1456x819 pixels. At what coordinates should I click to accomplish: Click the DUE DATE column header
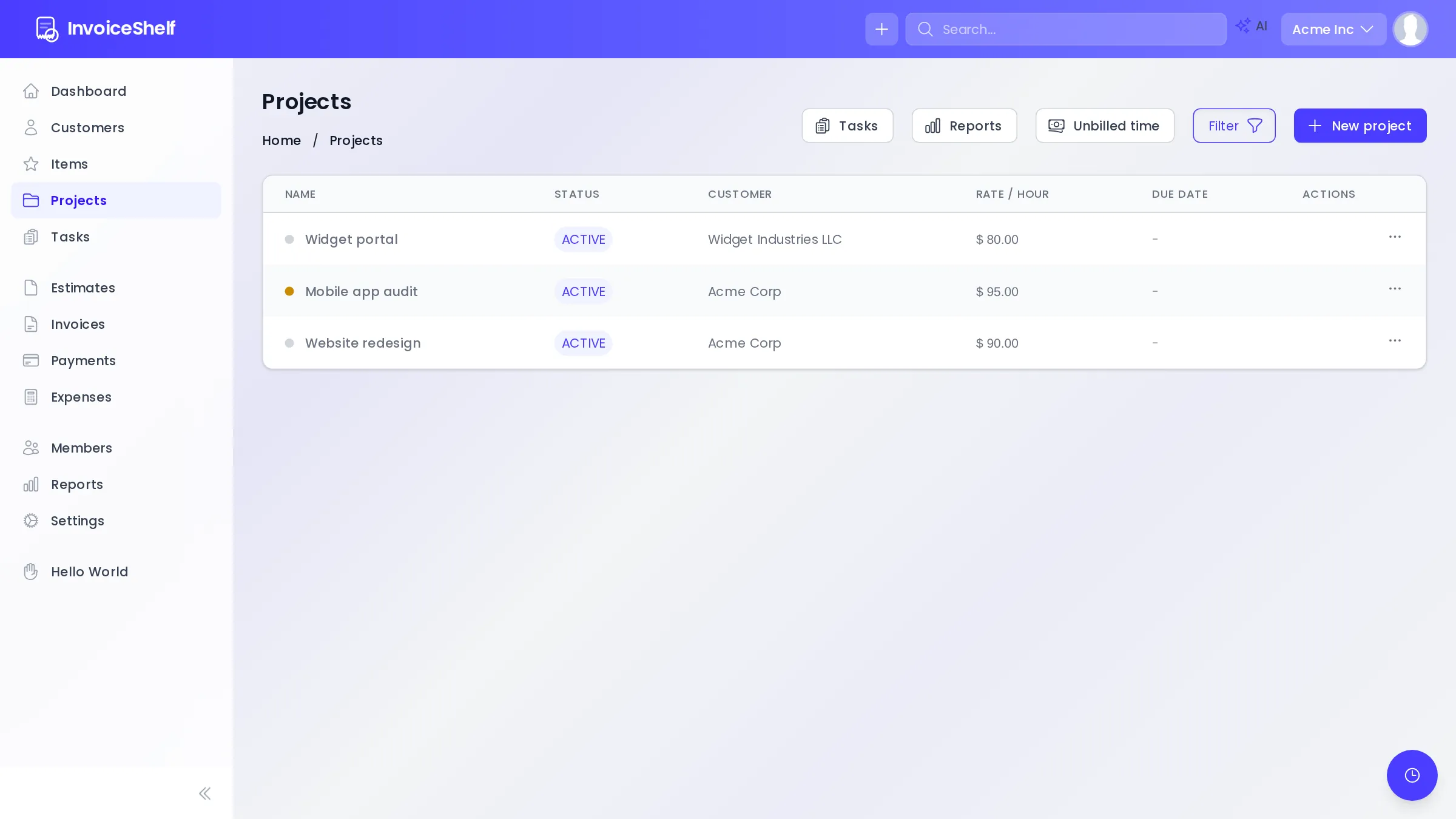click(1179, 194)
